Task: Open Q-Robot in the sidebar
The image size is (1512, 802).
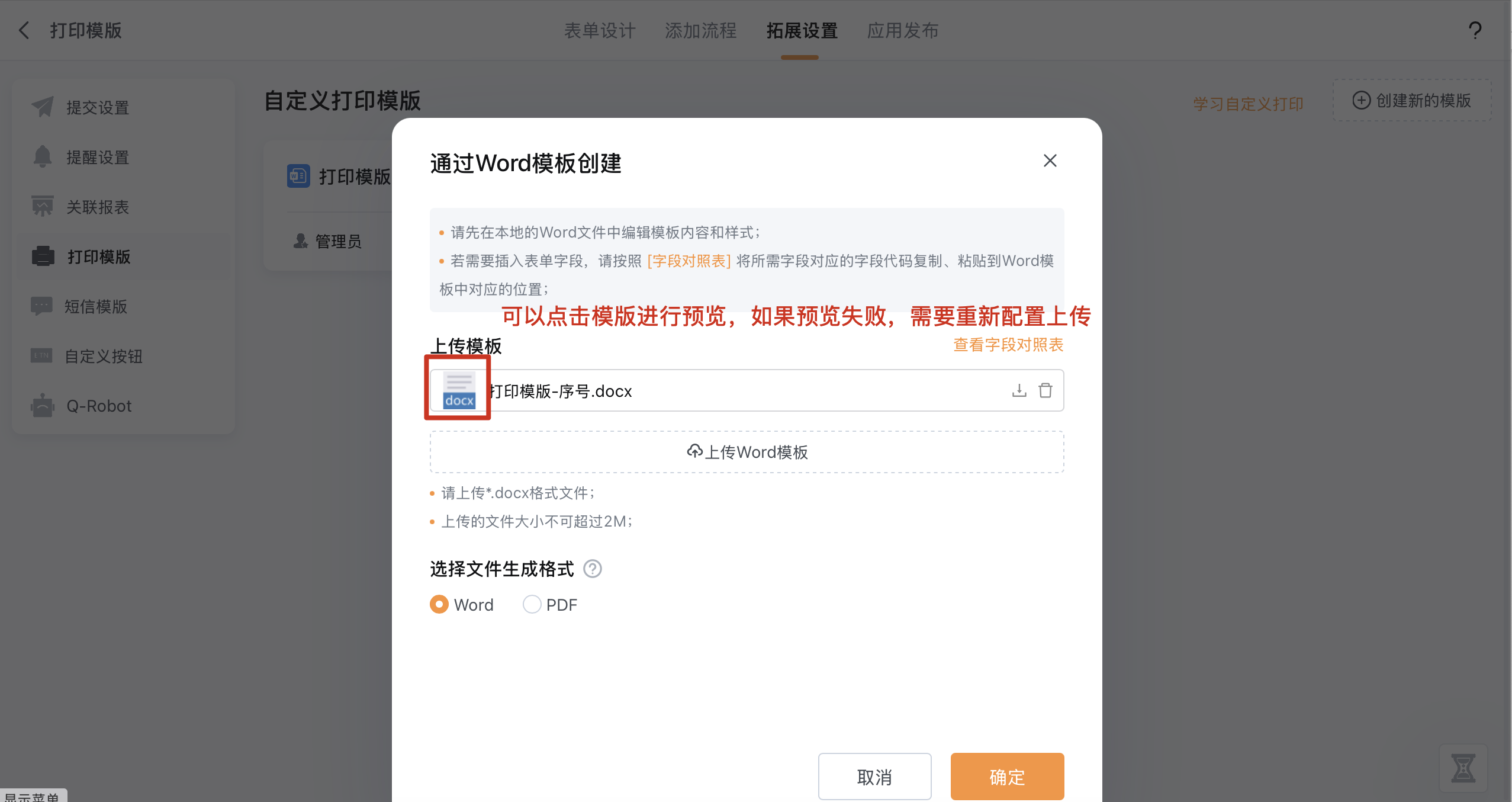Action: [123, 406]
